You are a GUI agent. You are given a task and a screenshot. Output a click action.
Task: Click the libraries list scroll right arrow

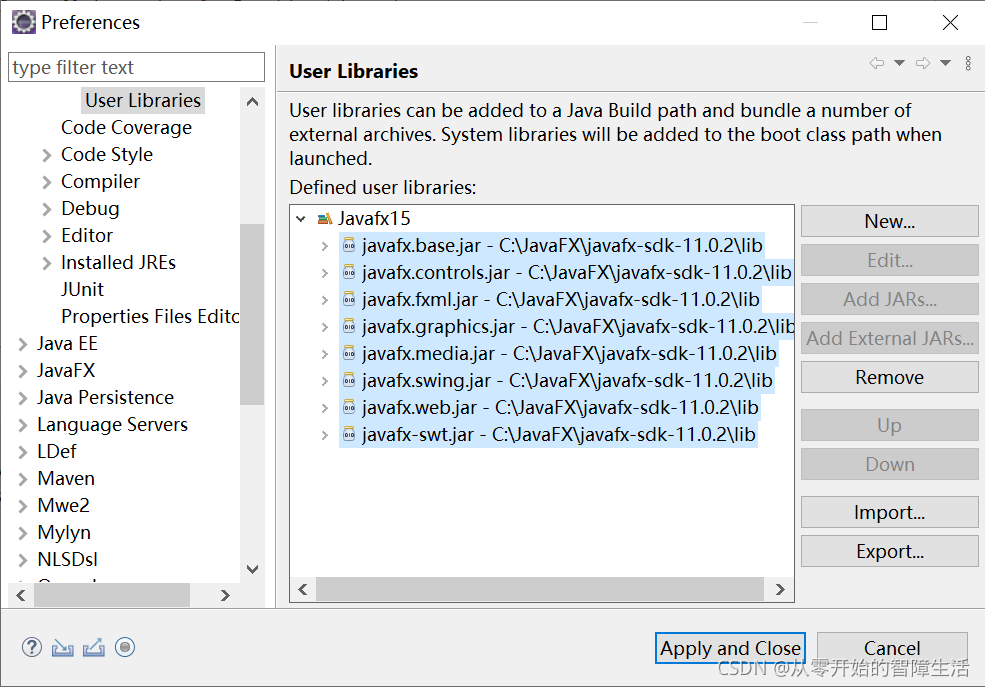point(780,589)
